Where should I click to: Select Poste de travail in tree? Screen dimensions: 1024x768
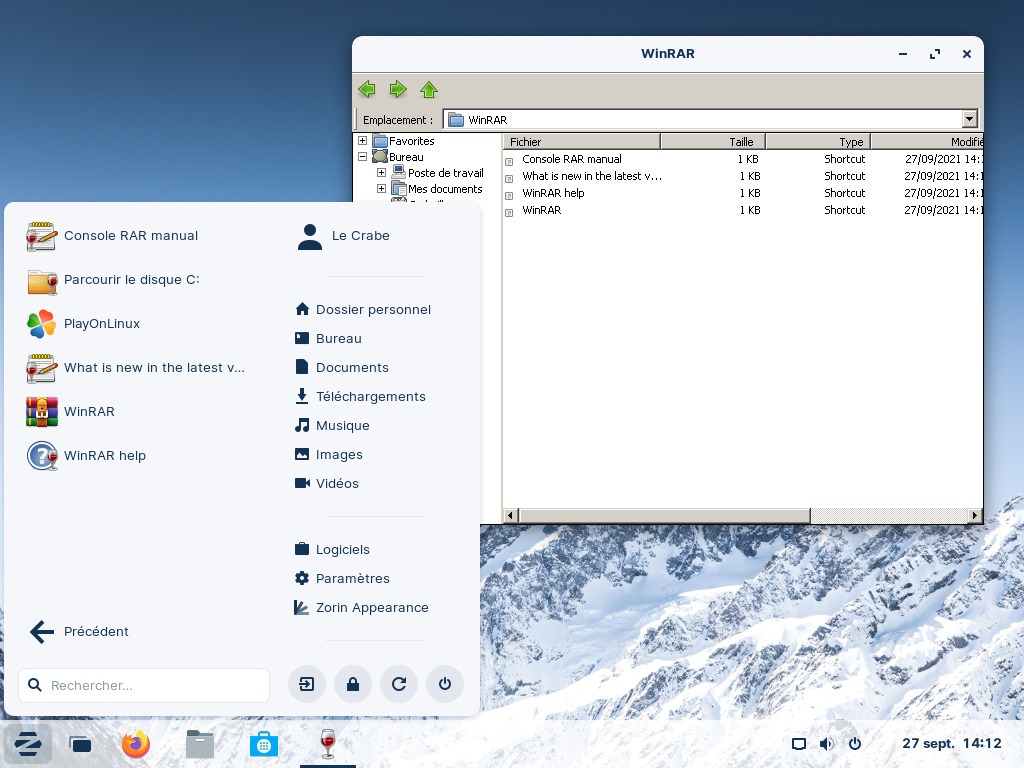(445, 173)
